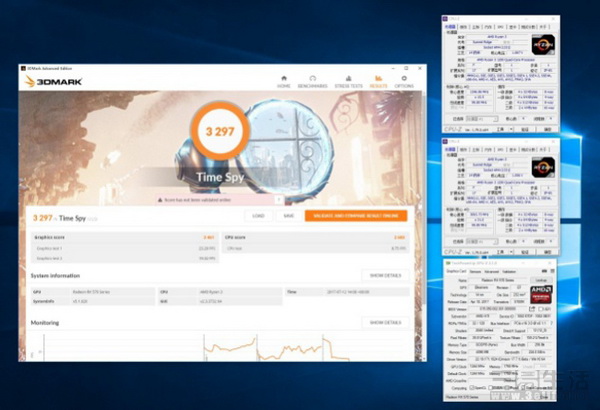Click the Close button in GPU-Z
The height and width of the screenshot is (410, 600).
543,397
